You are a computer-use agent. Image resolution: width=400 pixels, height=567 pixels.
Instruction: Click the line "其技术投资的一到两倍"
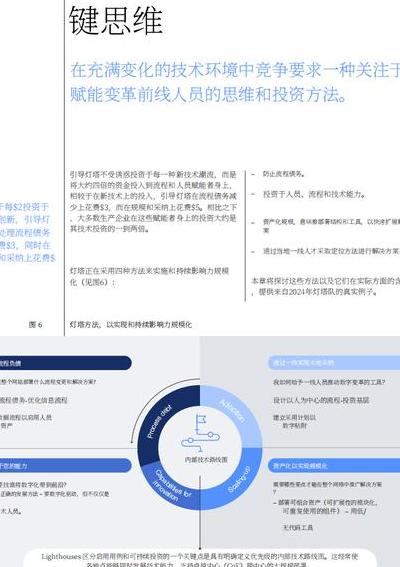pos(110,229)
